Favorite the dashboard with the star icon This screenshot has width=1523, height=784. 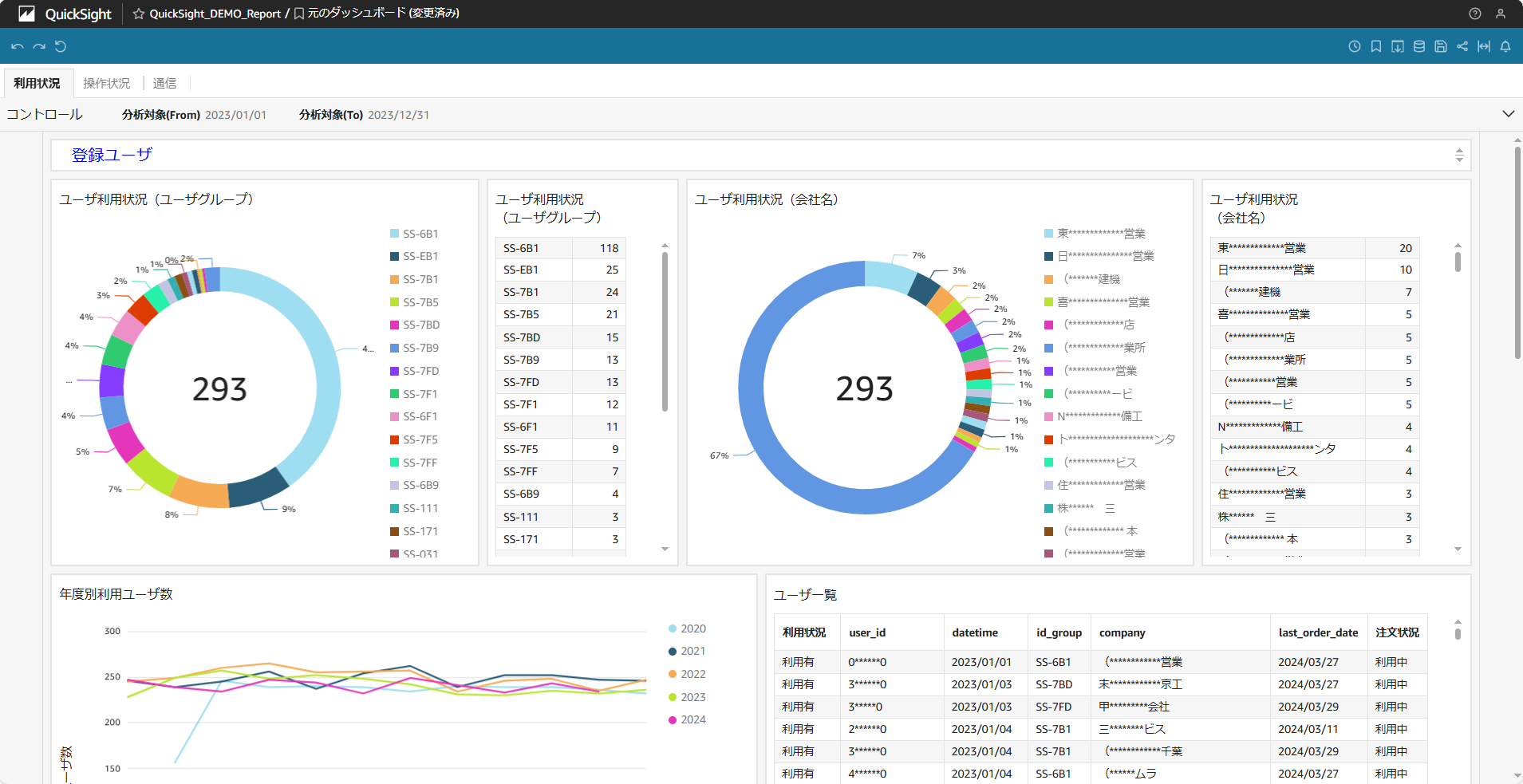139,14
